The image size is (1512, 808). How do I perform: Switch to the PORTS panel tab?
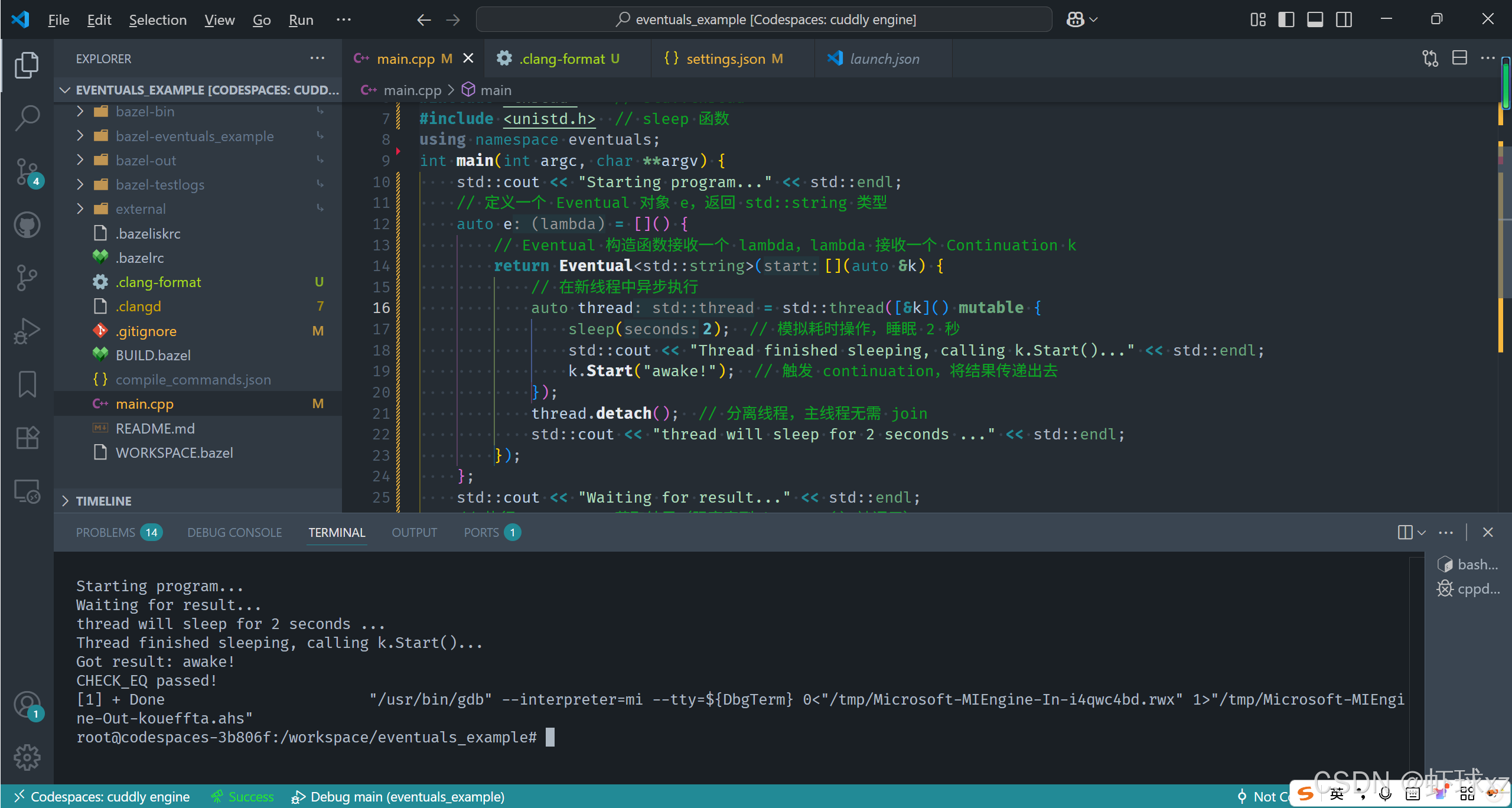click(x=492, y=532)
